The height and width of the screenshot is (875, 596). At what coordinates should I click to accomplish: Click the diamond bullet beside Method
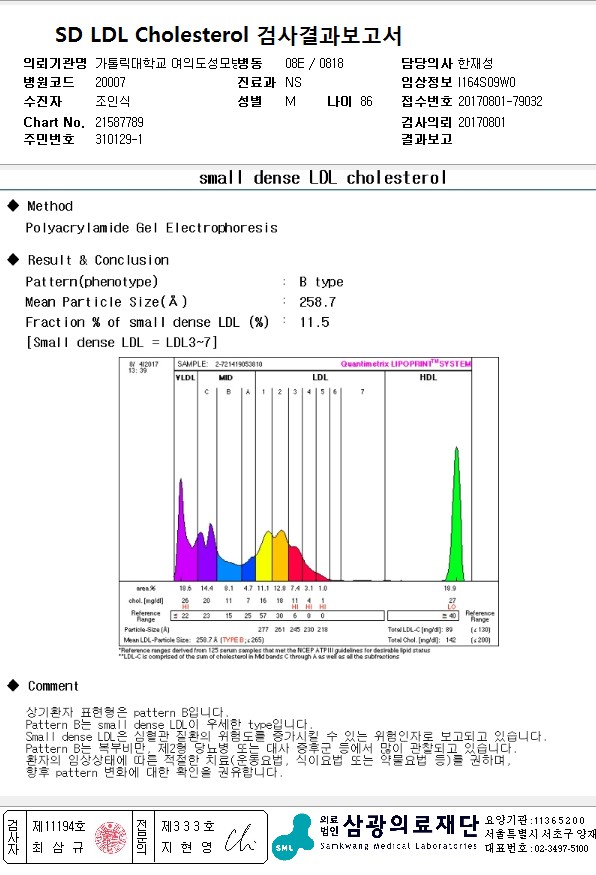13,205
